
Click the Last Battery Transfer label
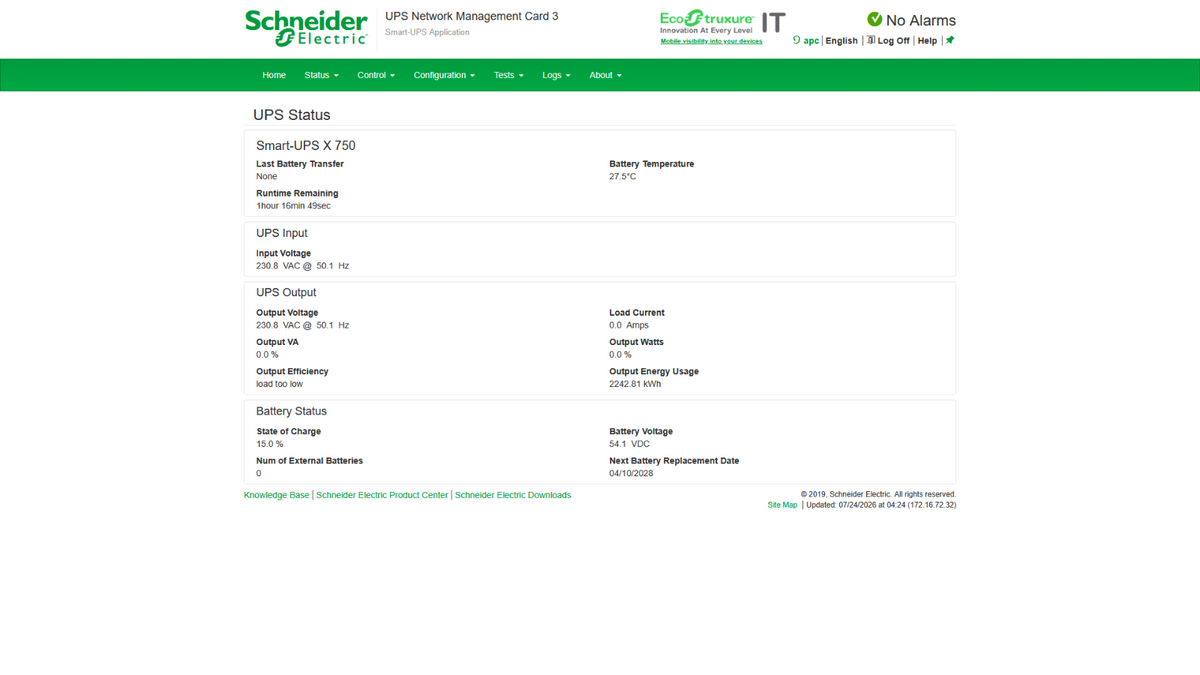[300, 164]
